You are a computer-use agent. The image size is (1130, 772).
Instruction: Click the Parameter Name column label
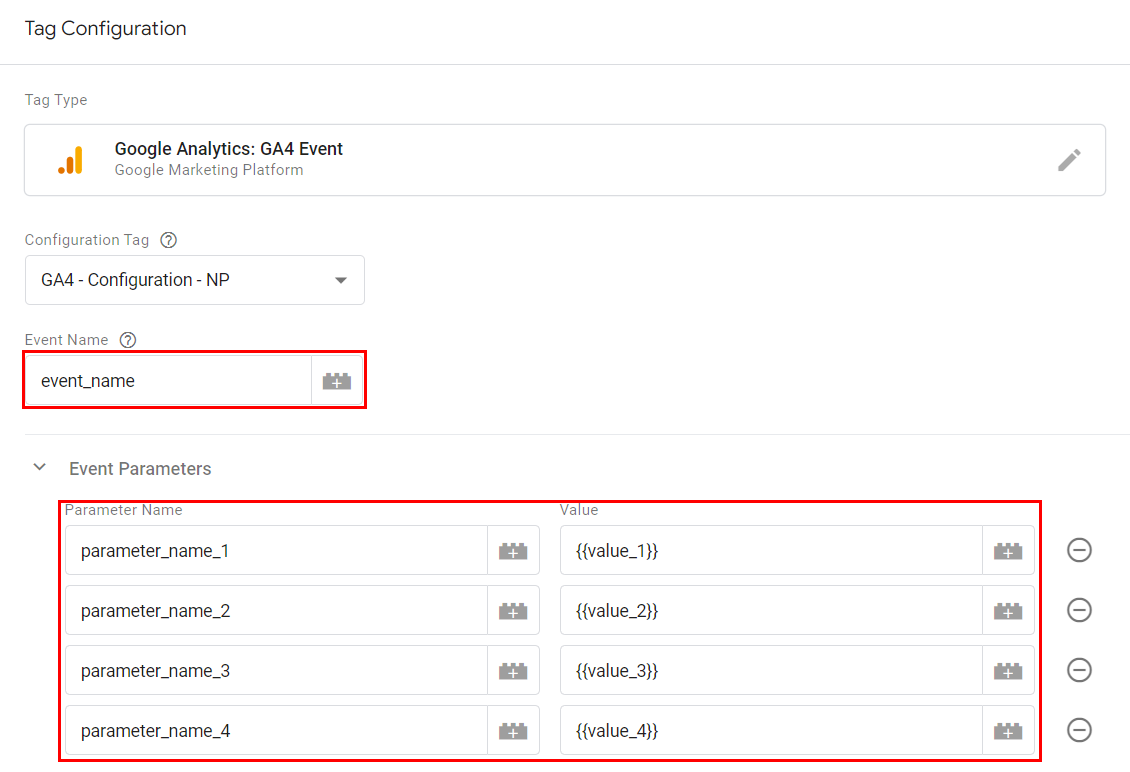tap(123, 510)
